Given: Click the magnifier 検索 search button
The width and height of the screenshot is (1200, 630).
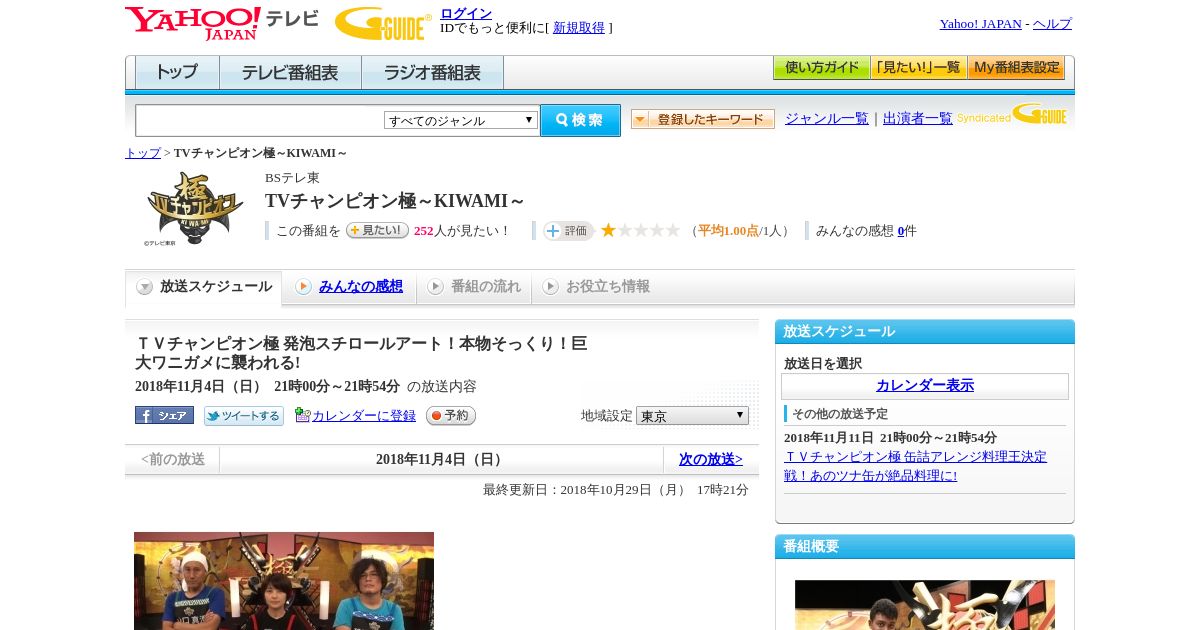Looking at the screenshot, I should tap(580, 120).
